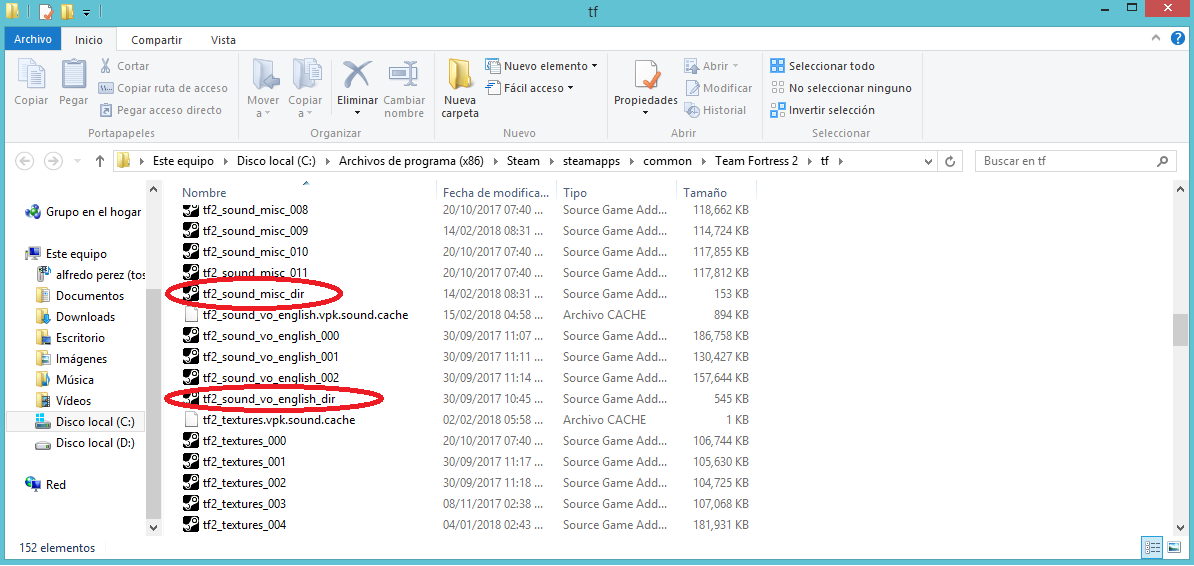
Task: Switch to the Compartir tab
Action: pyautogui.click(x=156, y=40)
